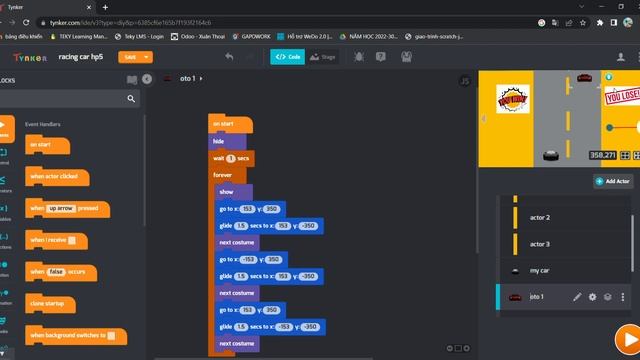Open the help question-mark icon

click(381, 57)
